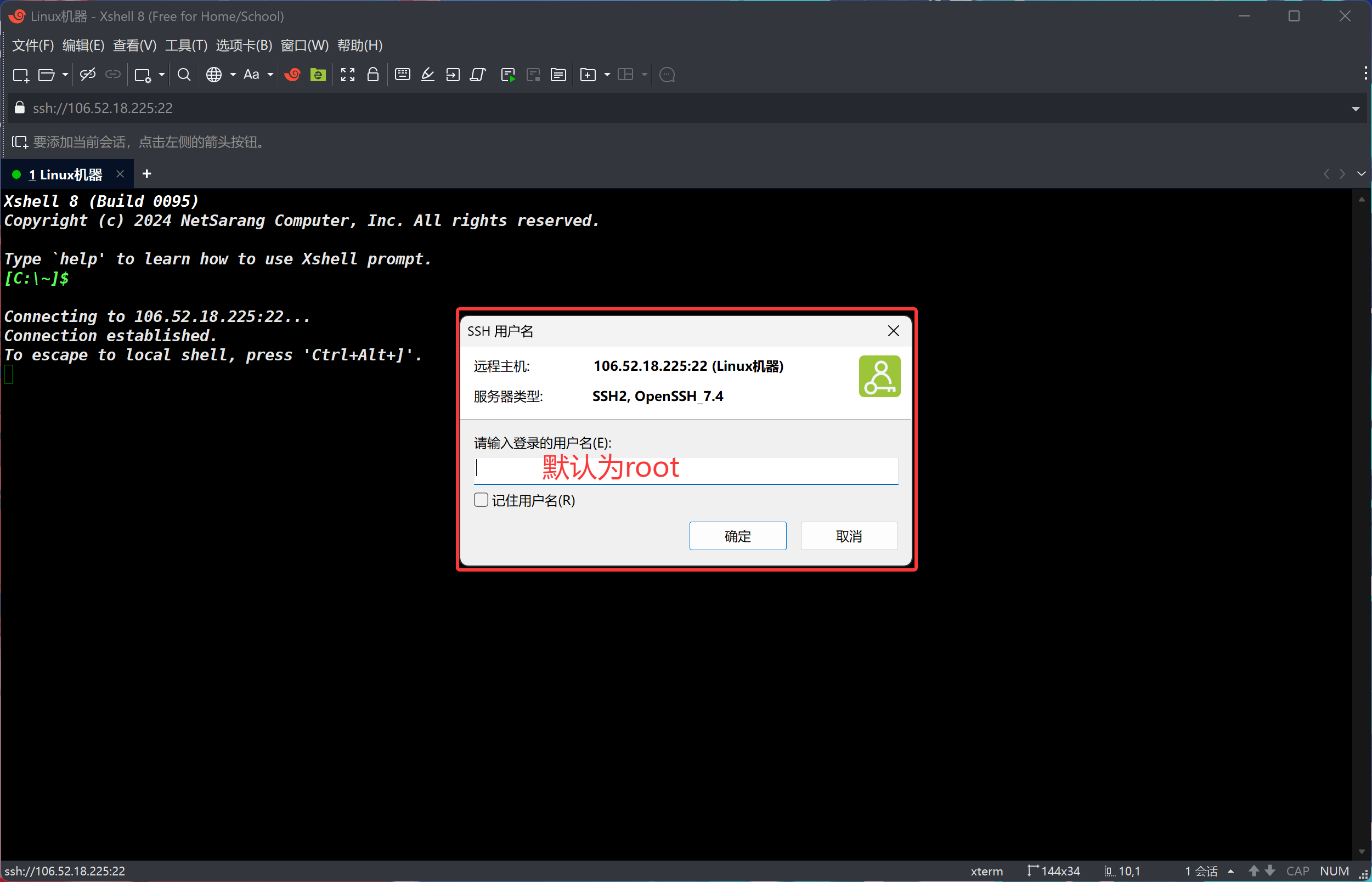Open the Find magnifier tool
Screen dimensions: 1372x882
point(184,75)
